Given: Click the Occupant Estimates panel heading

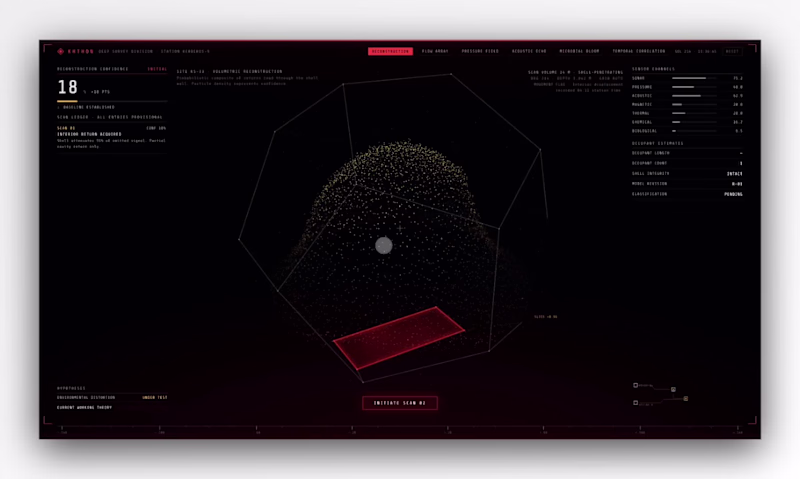Looking at the screenshot, I should 658,143.
